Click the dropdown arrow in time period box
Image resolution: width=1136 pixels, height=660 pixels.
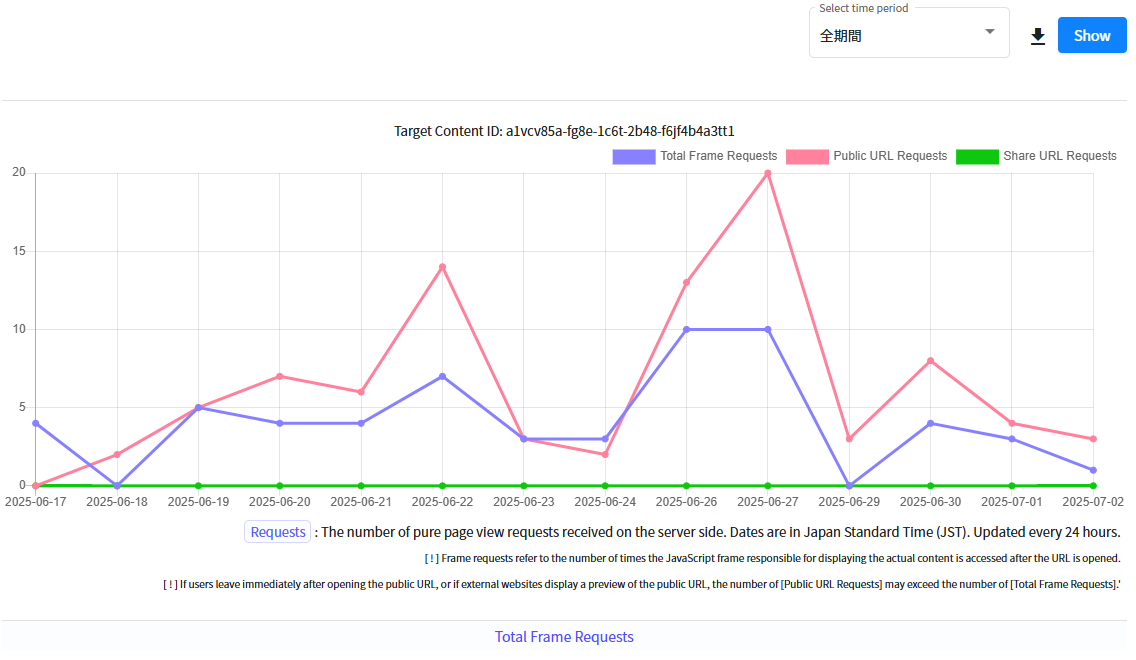coord(990,32)
